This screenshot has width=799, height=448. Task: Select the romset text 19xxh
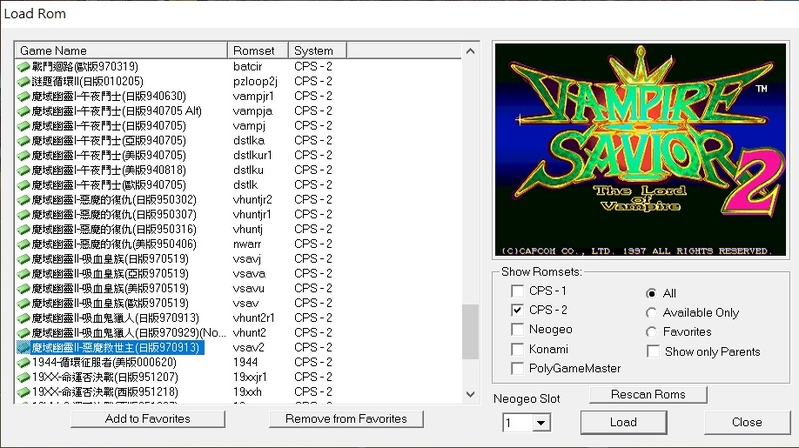pyautogui.click(x=247, y=392)
